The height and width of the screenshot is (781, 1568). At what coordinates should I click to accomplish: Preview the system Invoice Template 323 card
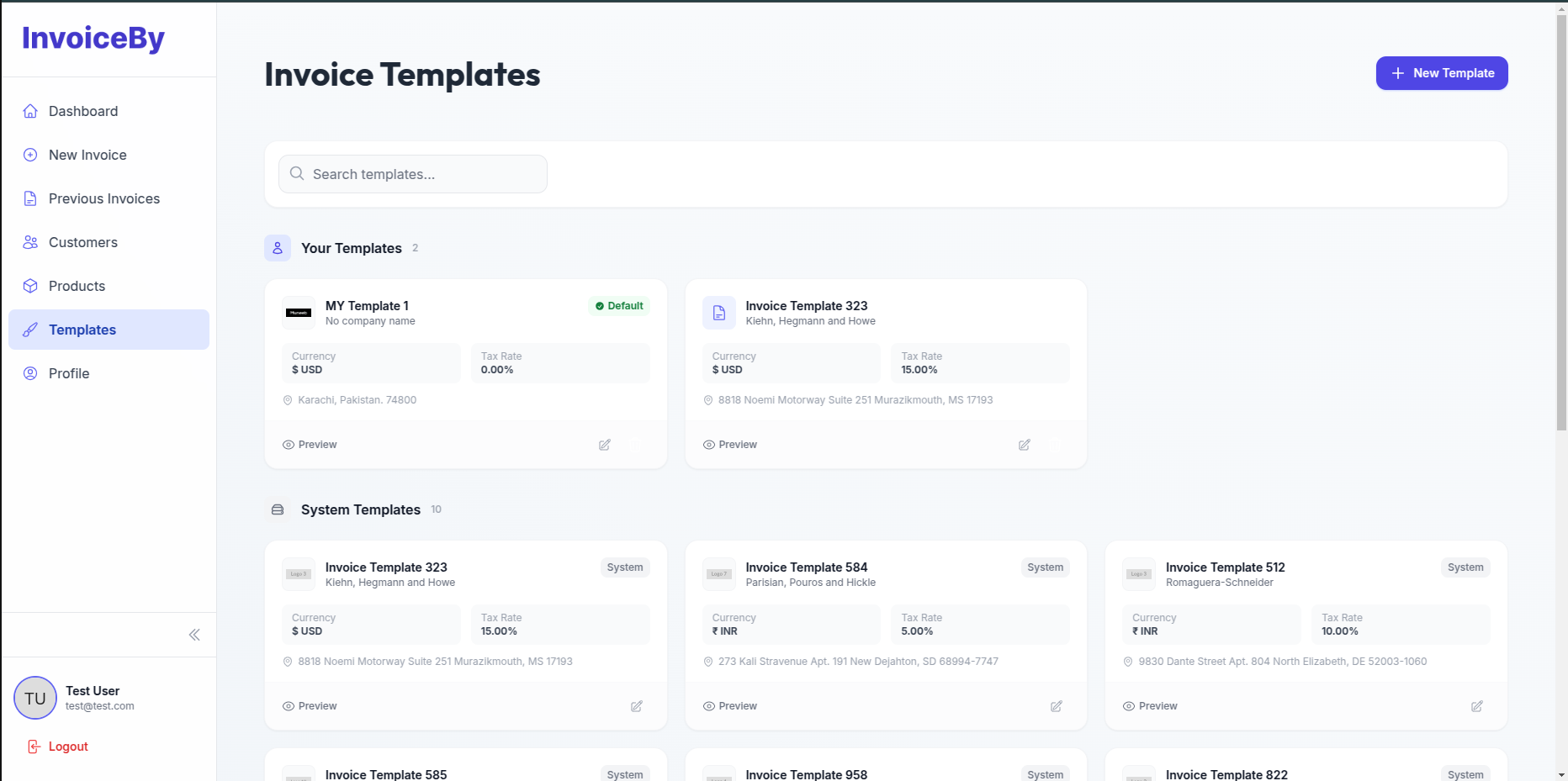310,706
